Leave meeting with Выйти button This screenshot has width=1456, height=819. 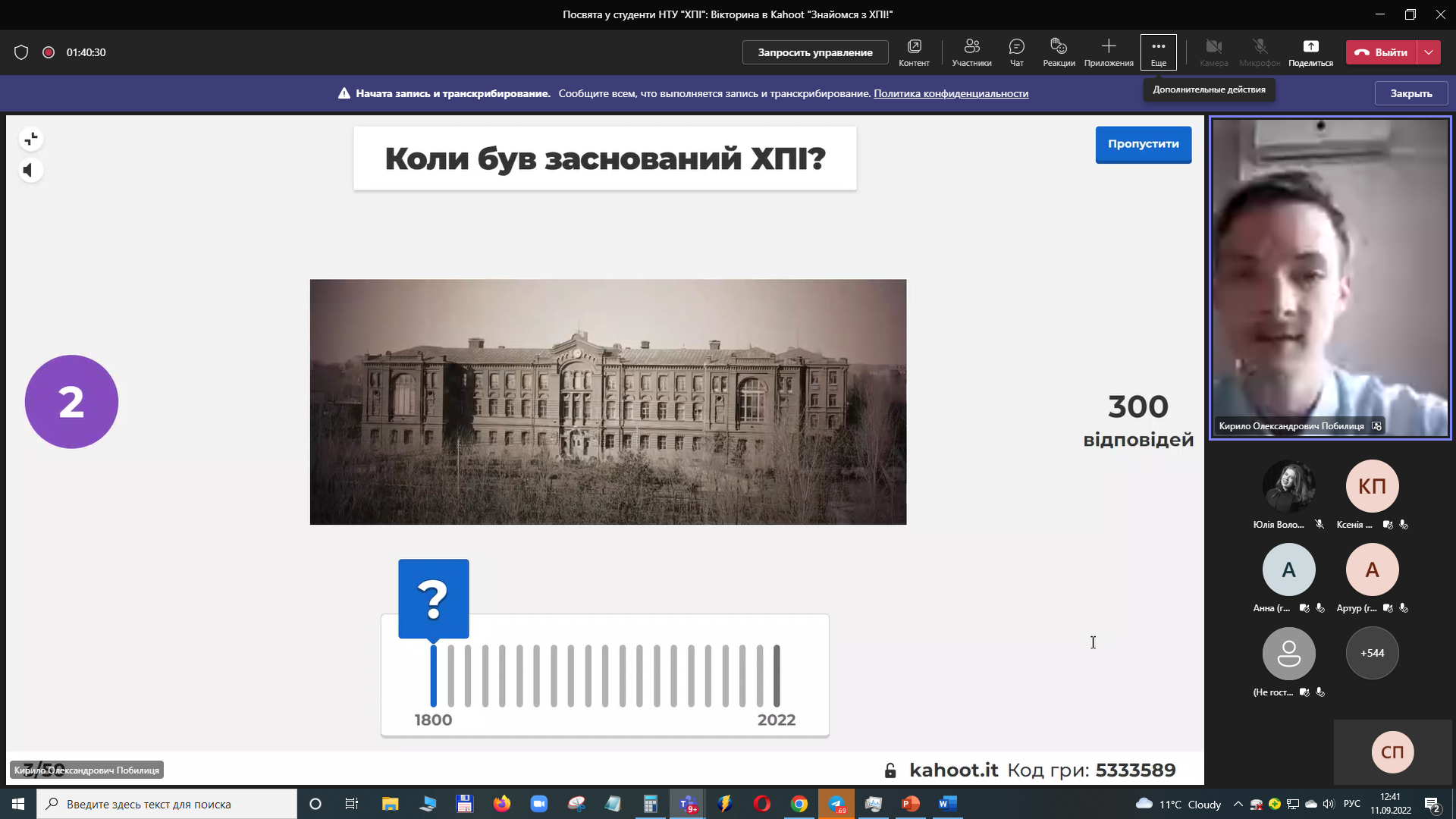click(x=1381, y=52)
